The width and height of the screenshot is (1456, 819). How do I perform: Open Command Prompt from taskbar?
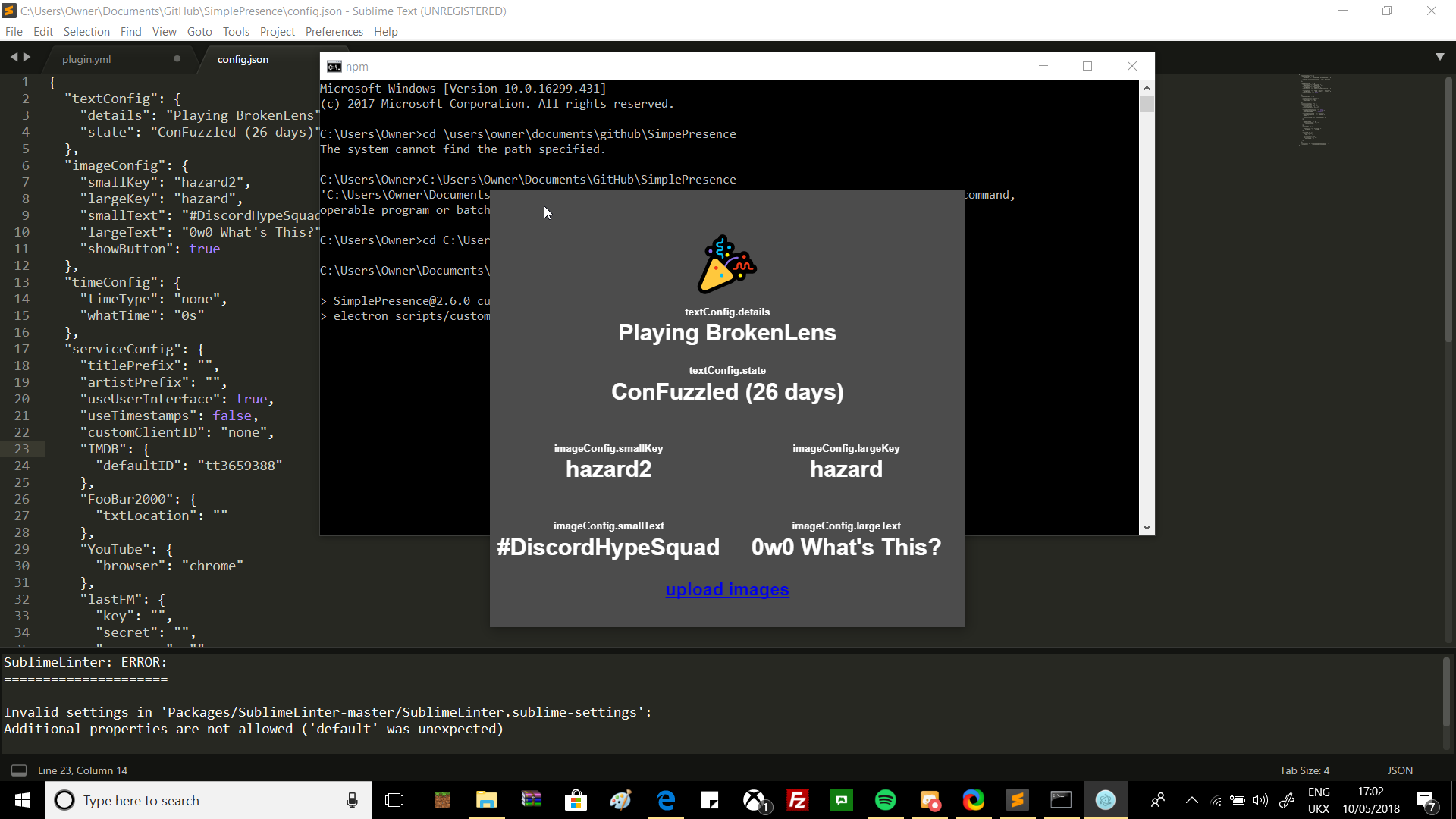click(x=1061, y=800)
